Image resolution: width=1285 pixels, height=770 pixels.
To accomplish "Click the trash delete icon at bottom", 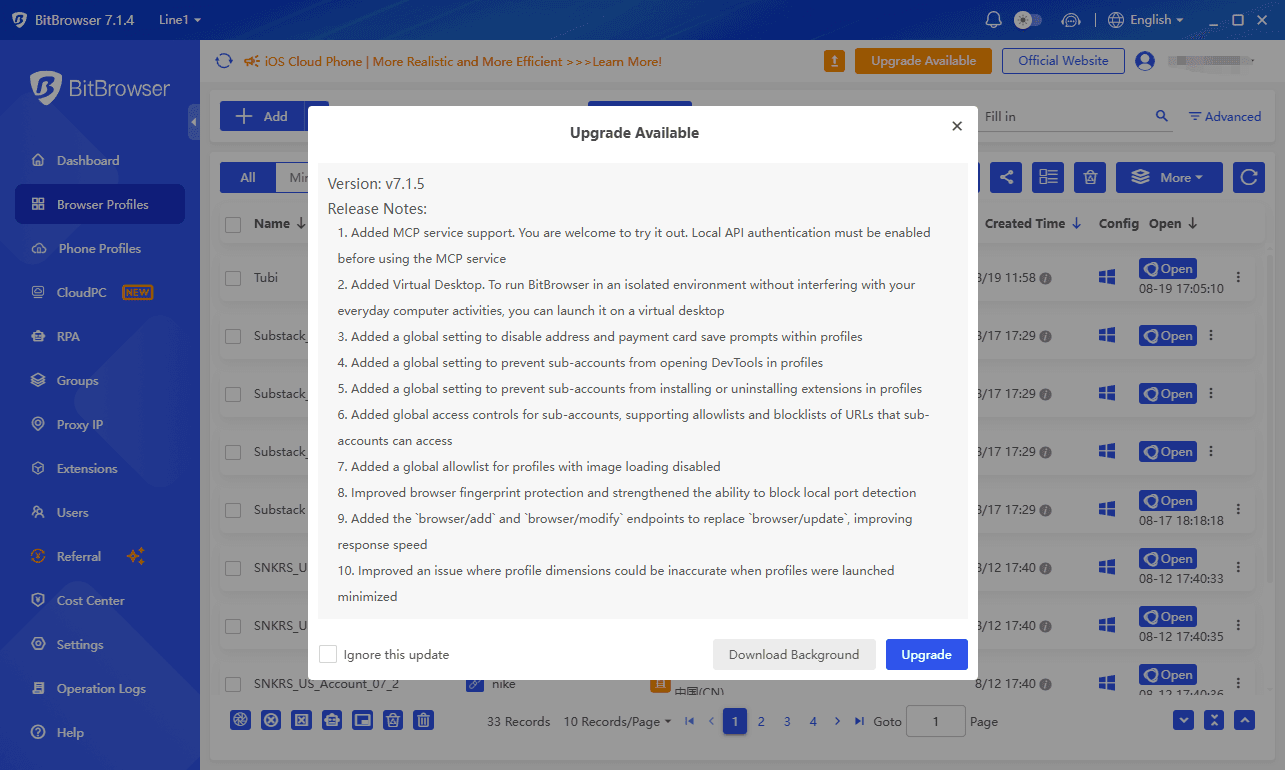I will [x=424, y=720].
